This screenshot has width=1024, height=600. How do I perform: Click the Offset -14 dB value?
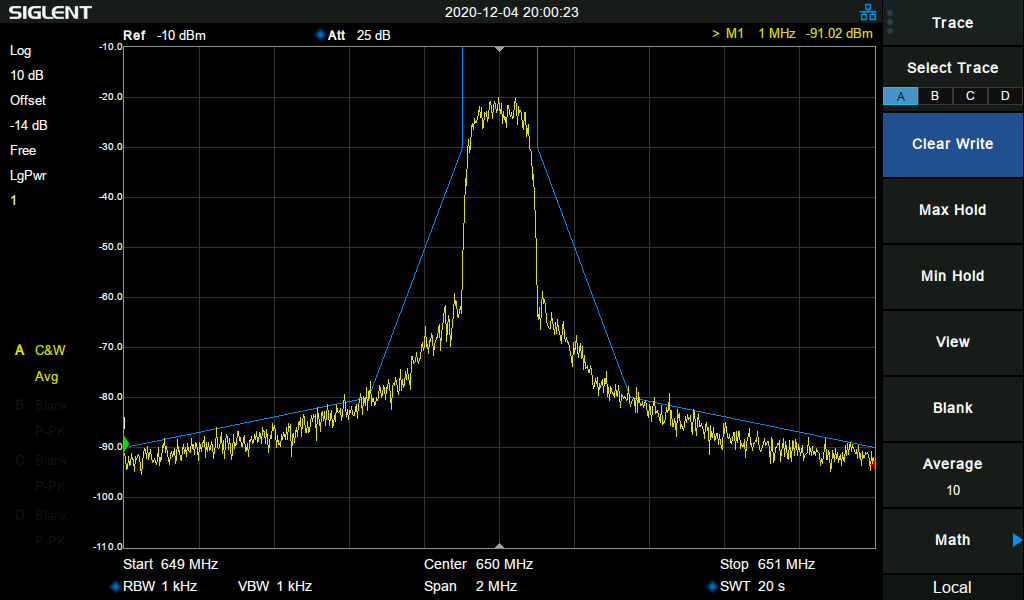29,113
